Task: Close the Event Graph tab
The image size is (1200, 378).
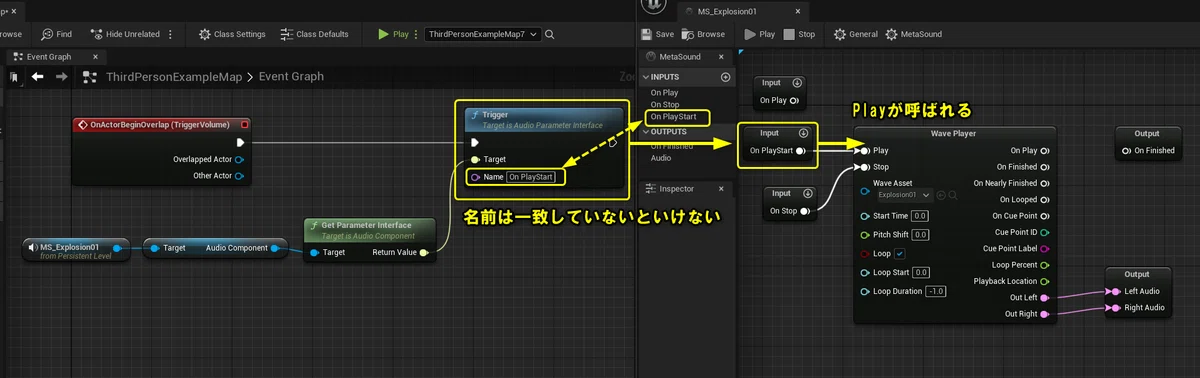Action: [x=96, y=57]
